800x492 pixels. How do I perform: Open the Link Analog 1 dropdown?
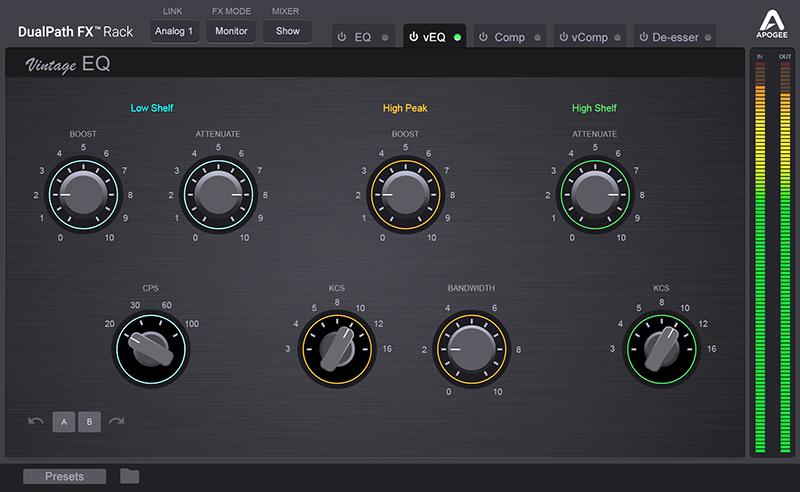(x=175, y=31)
